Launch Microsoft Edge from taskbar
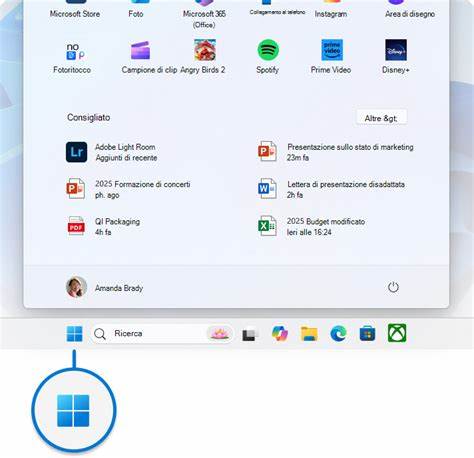474x458 pixels. pyautogui.click(x=338, y=334)
